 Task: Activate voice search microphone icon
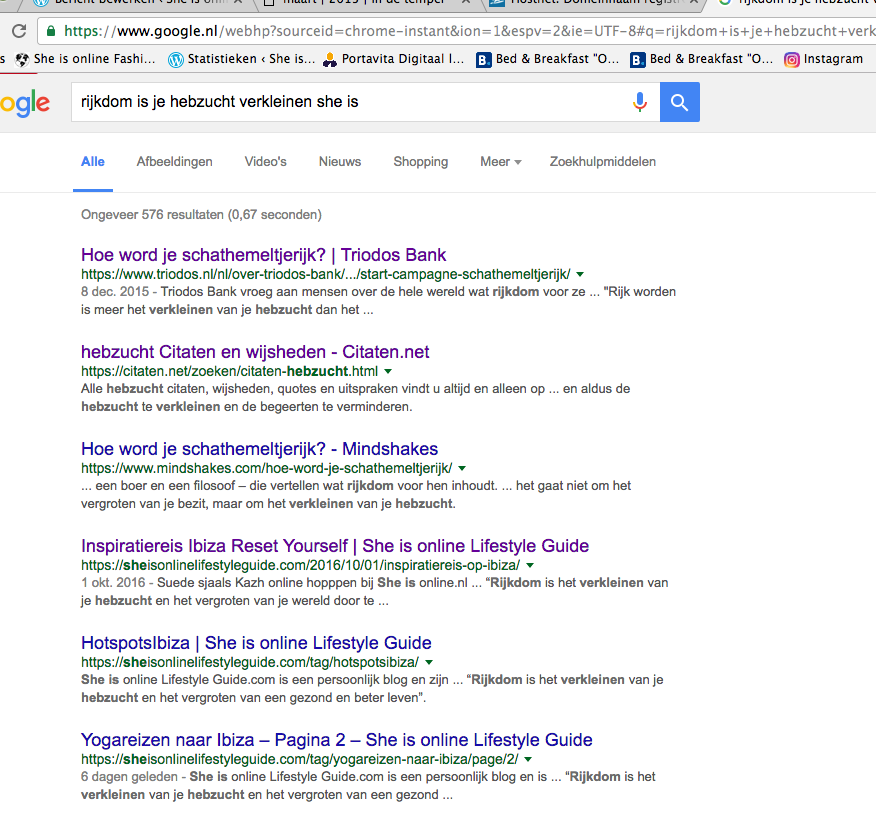click(x=640, y=102)
